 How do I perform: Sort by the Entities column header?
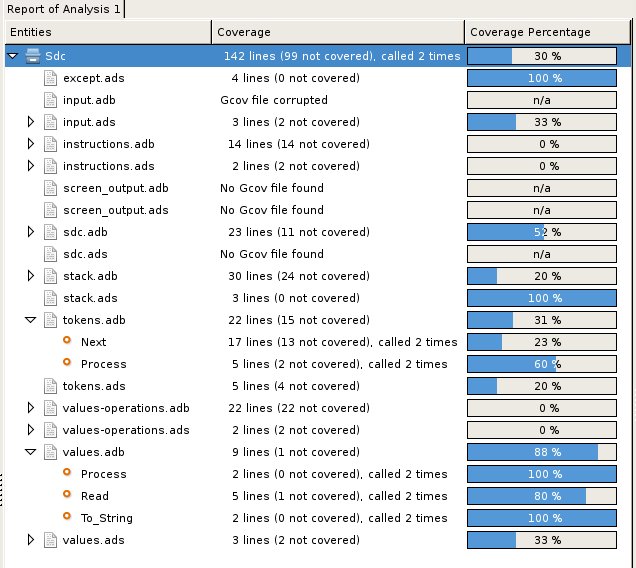(x=107, y=32)
